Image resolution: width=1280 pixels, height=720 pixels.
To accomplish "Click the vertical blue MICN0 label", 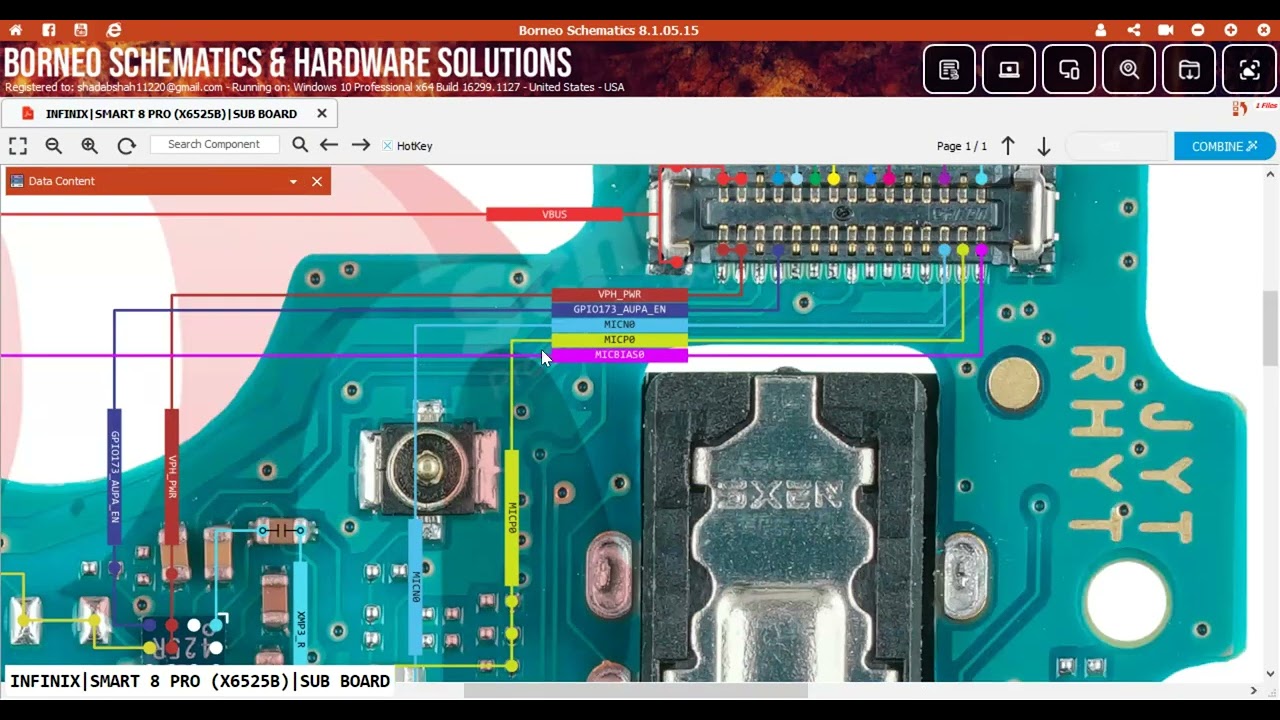I will [x=415, y=587].
